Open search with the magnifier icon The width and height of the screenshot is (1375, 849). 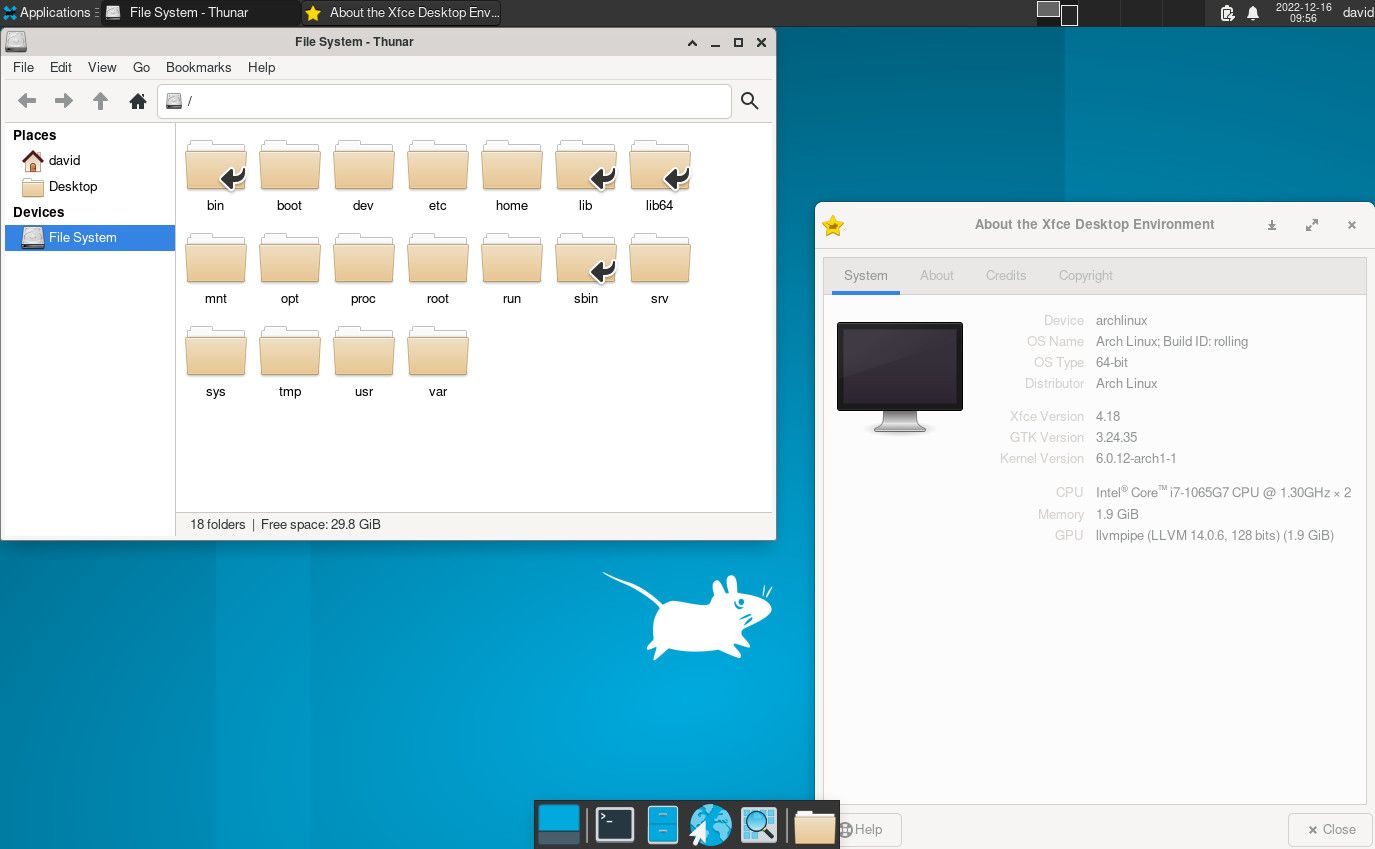point(750,101)
